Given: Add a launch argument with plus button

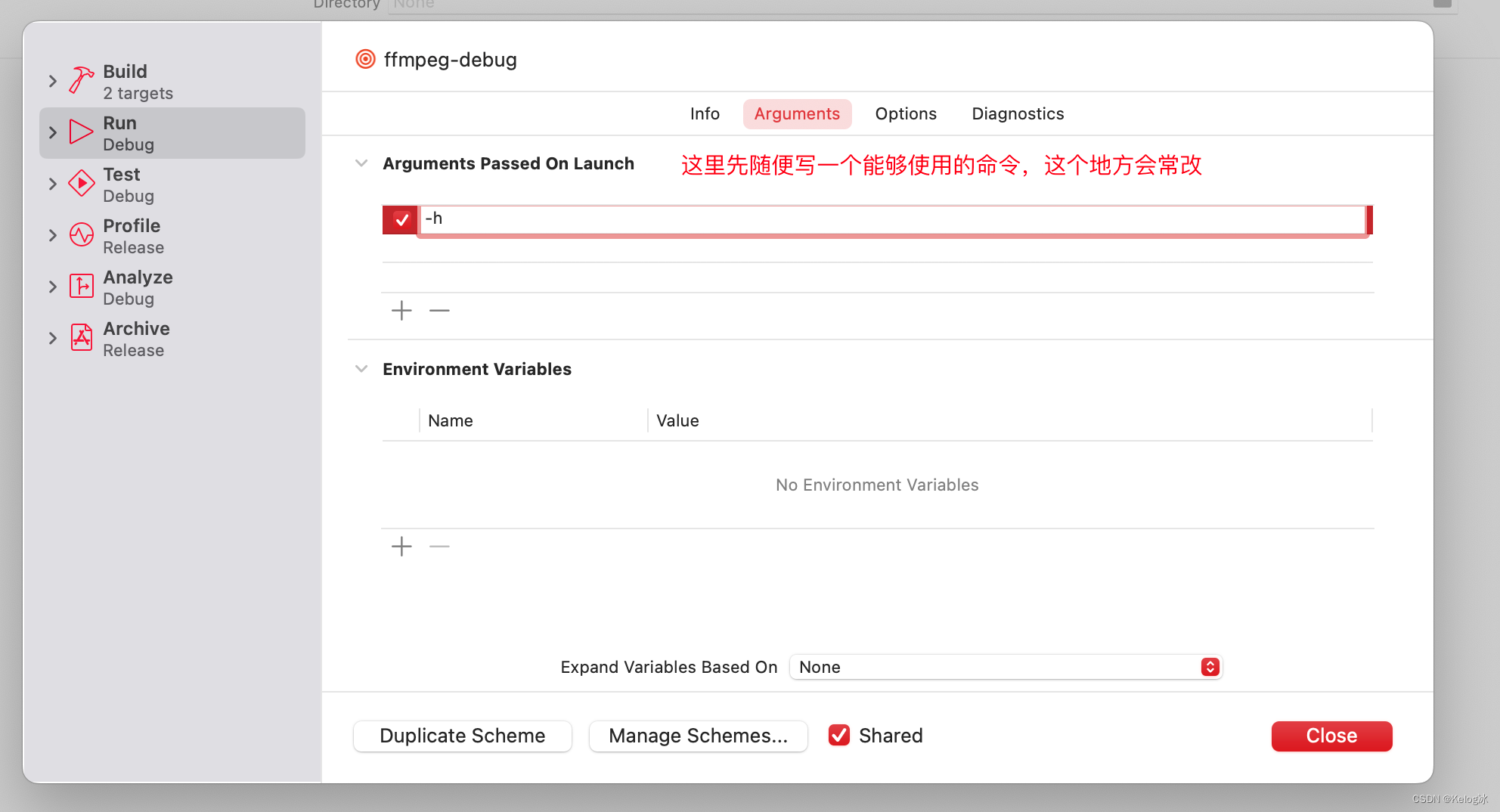Looking at the screenshot, I should coord(401,310).
